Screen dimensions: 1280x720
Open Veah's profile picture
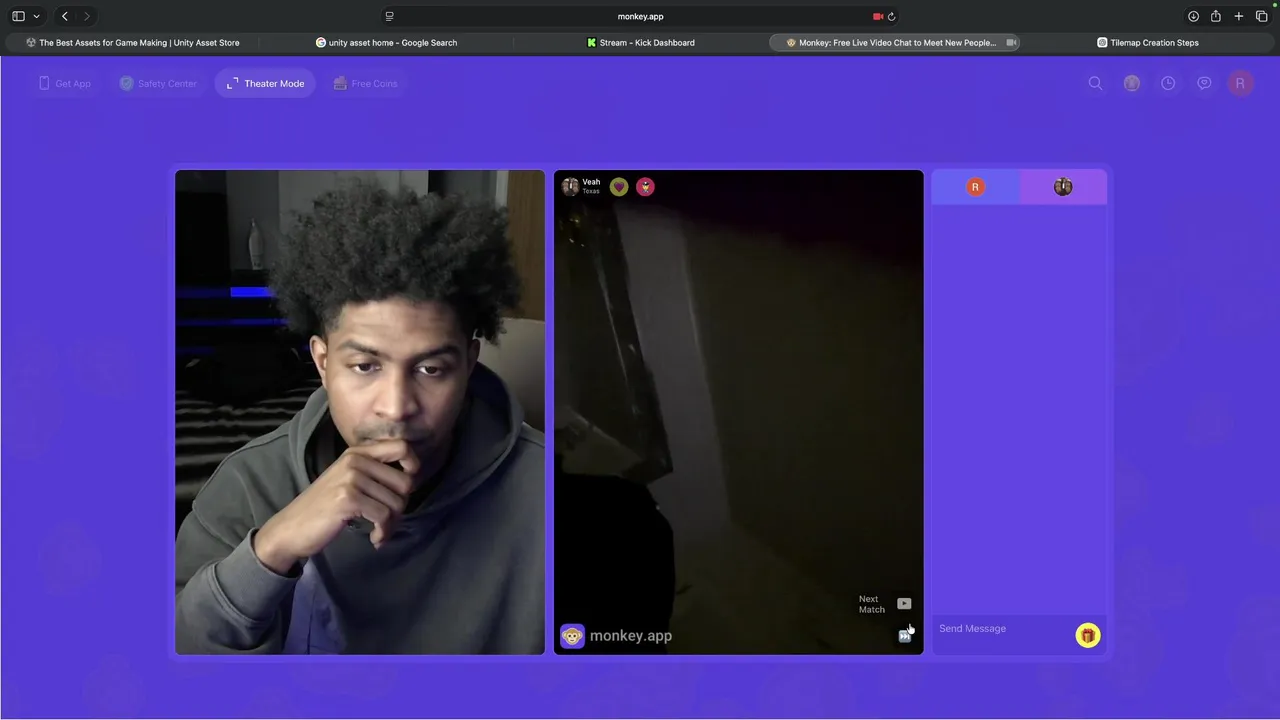coord(570,187)
